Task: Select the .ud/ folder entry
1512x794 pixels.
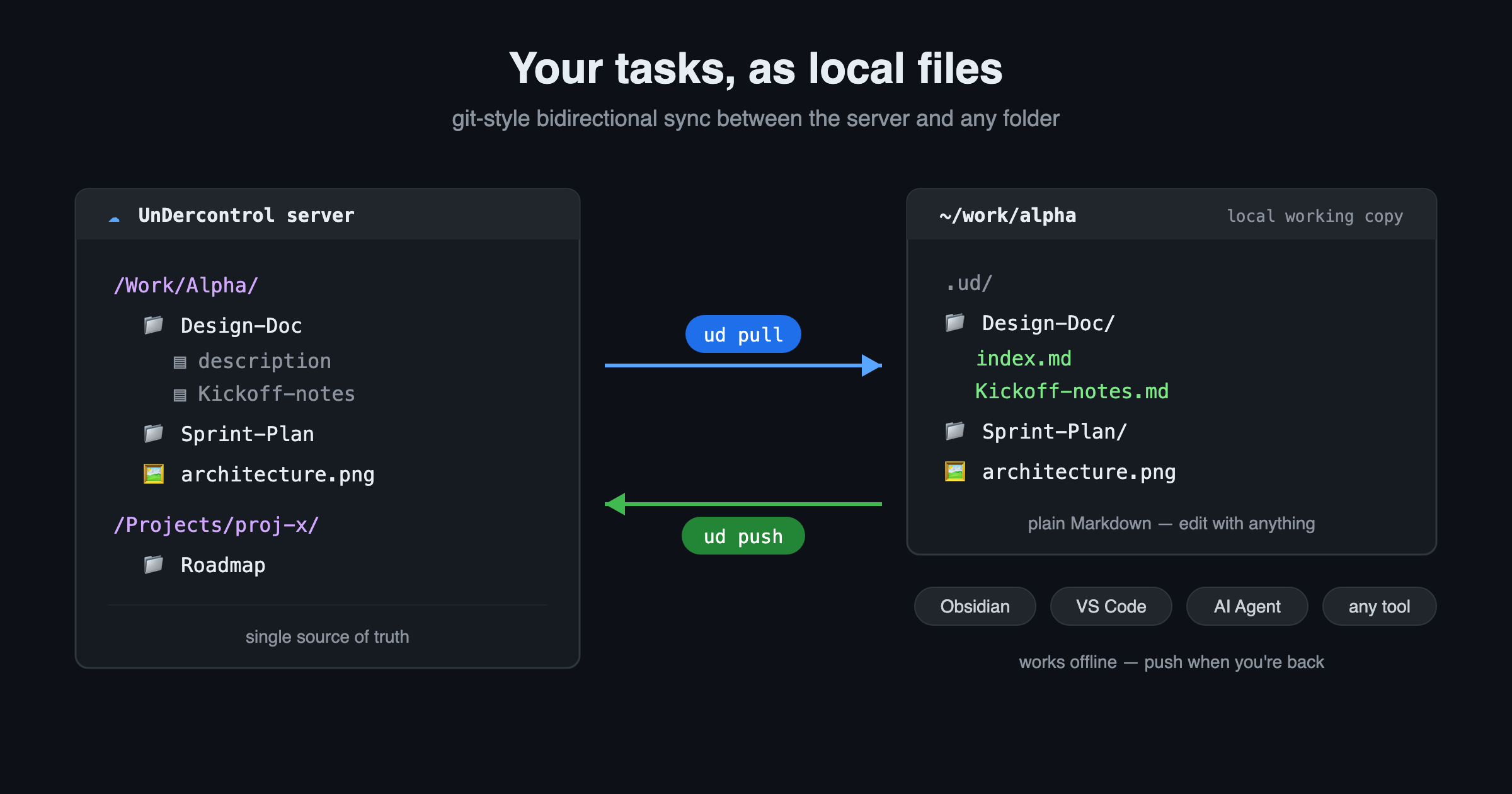Action: (969, 283)
